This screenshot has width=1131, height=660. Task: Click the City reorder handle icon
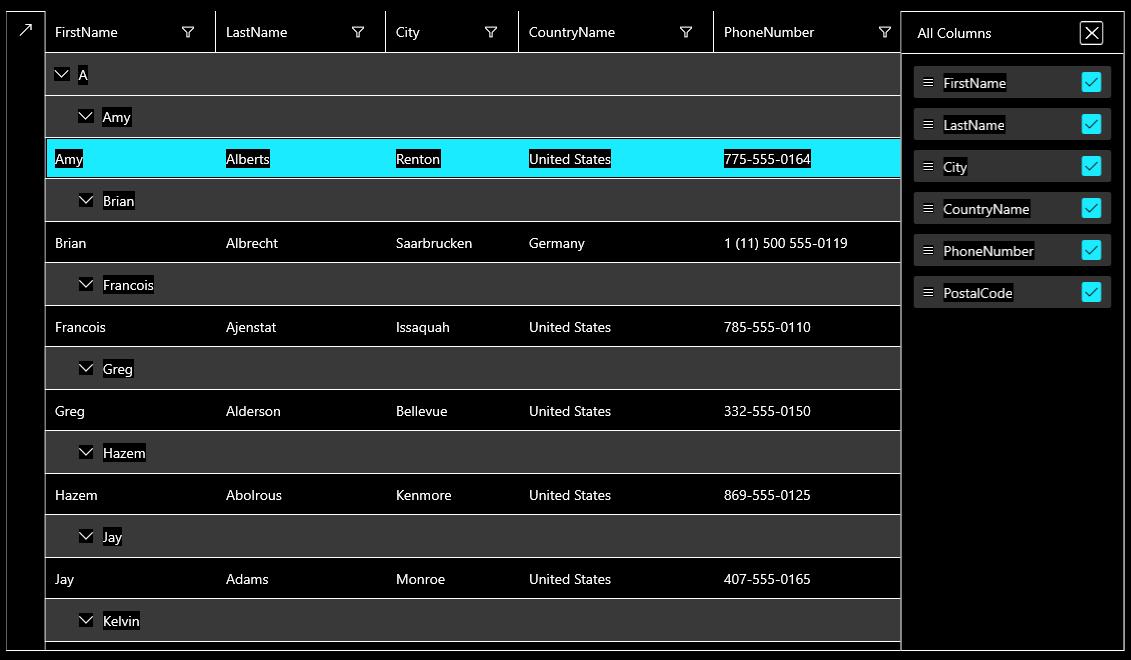(928, 167)
